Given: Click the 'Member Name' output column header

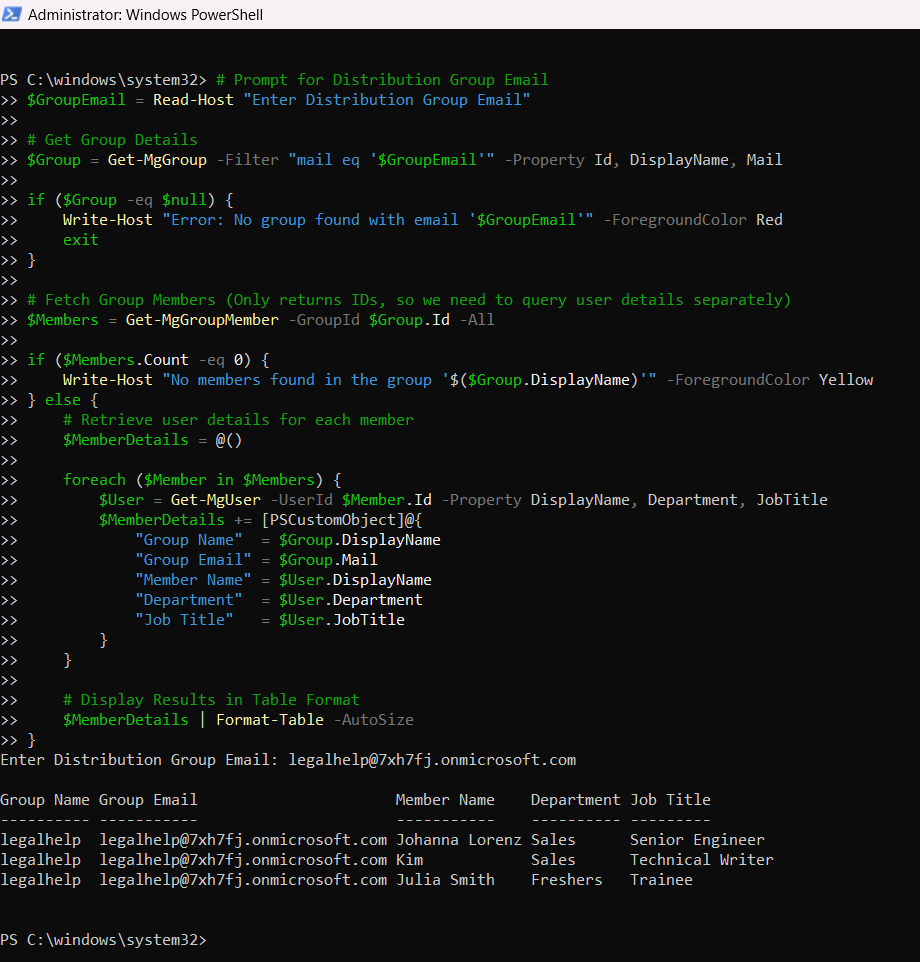Looking at the screenshot, I should coord(445,800).
